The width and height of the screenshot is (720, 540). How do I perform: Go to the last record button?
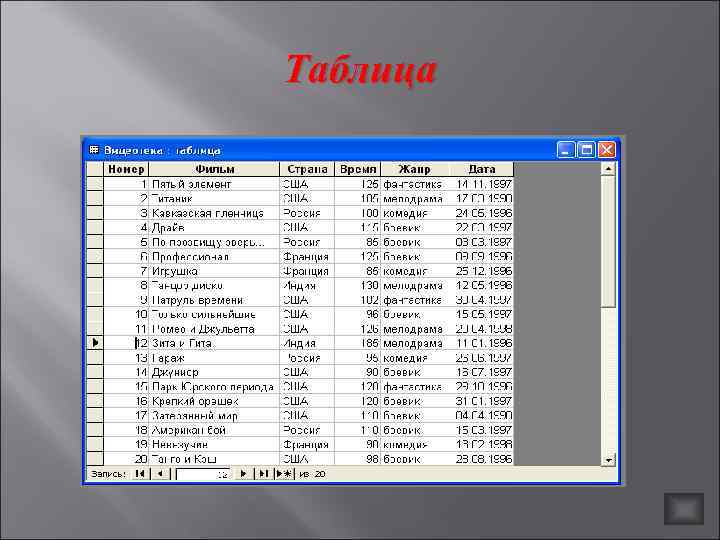[263, 473]
